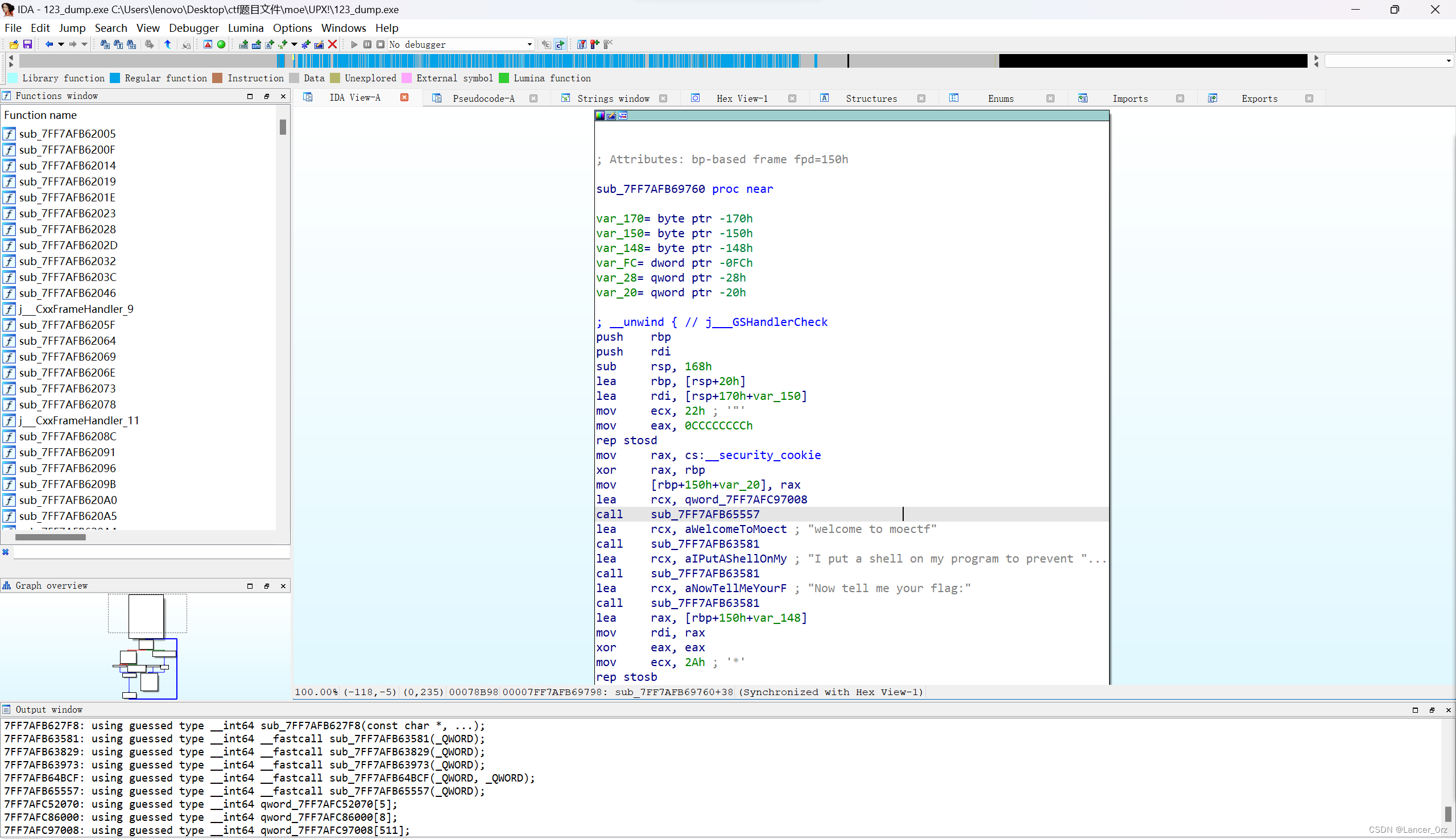This screenshot has height=839, width=1456.
Task: Click the Jump back arrow icon
Action: [x=49, y=44]
